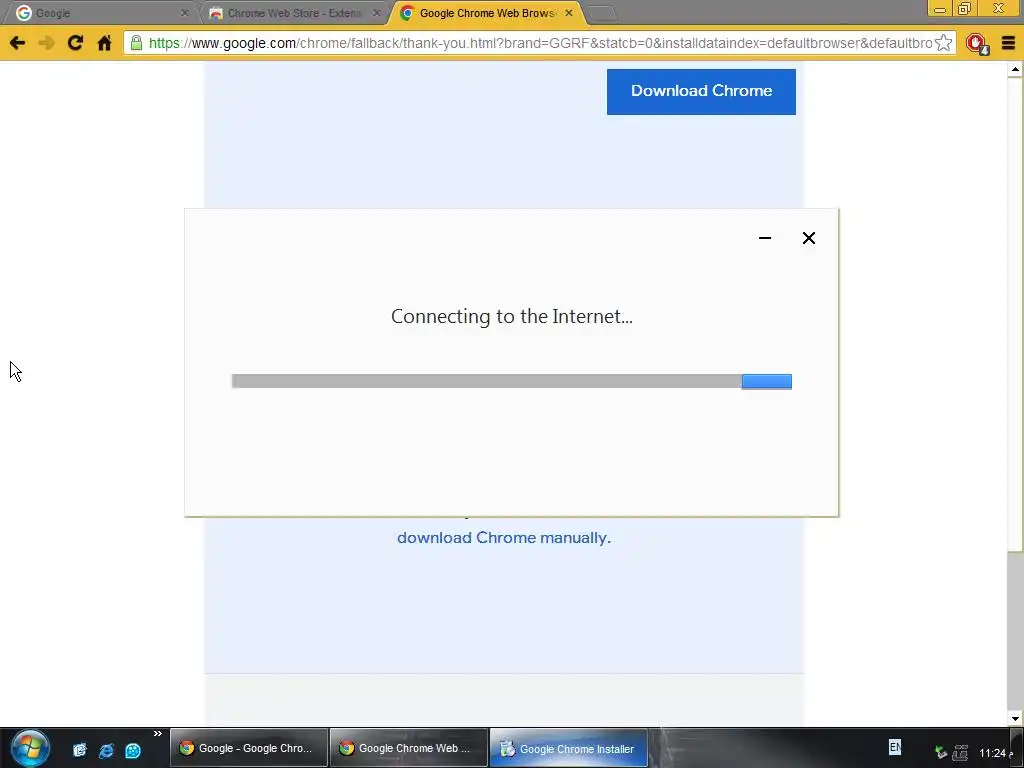
Task: Select the Google Chrome Web Browser tab
Action: [487, 13]
